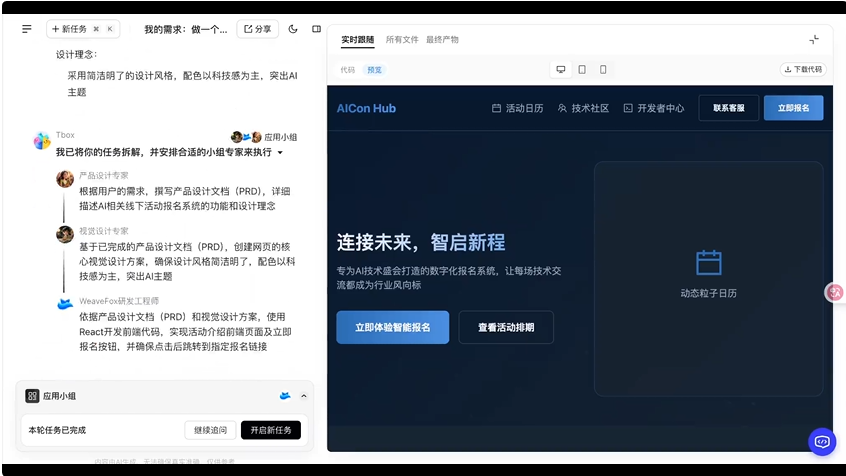Viewport: 846px width, 476px height.
Task: Click the 继续追问 button
Action: (210, 430)
